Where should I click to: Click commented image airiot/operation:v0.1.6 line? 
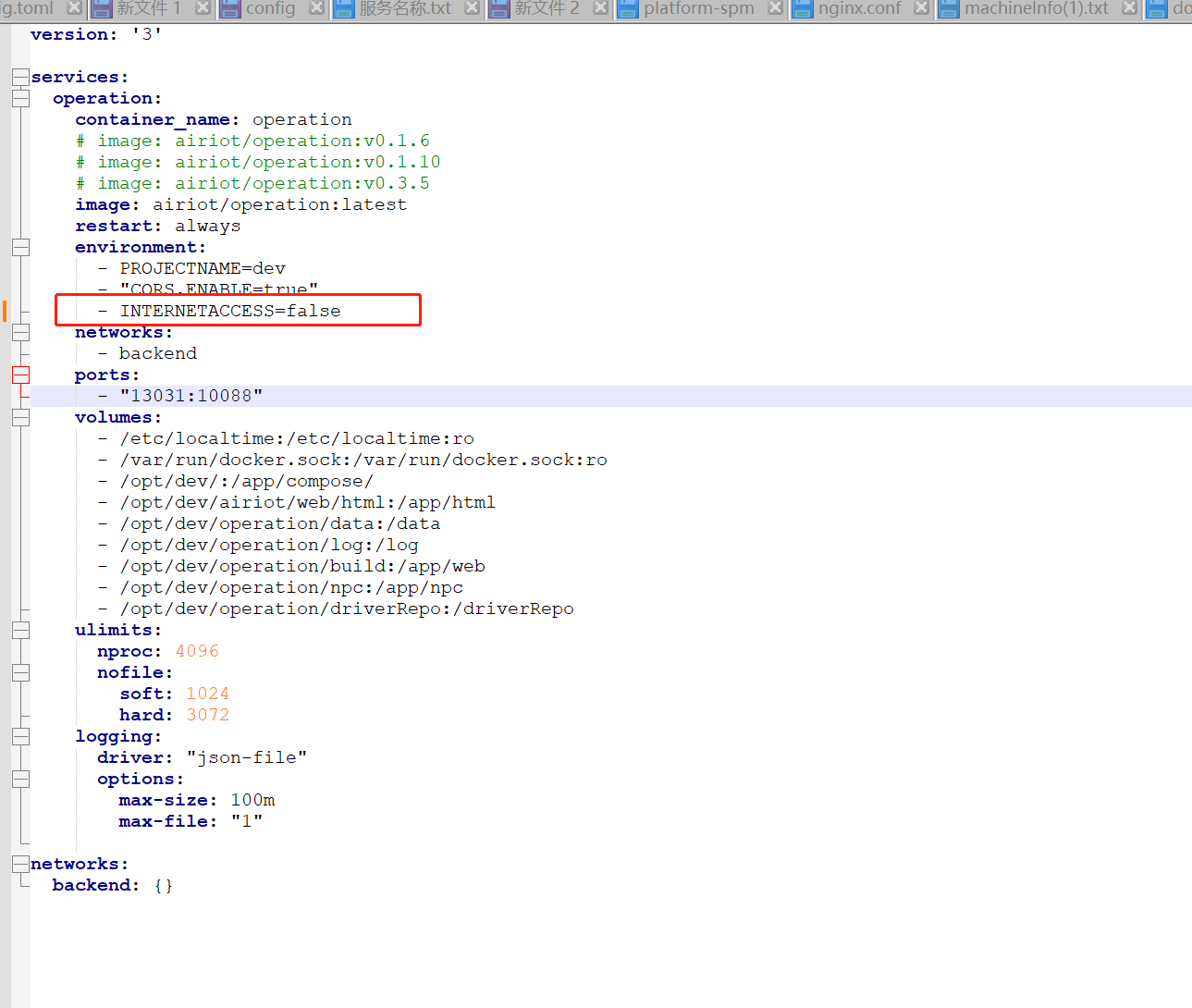(x=252, y=141)
